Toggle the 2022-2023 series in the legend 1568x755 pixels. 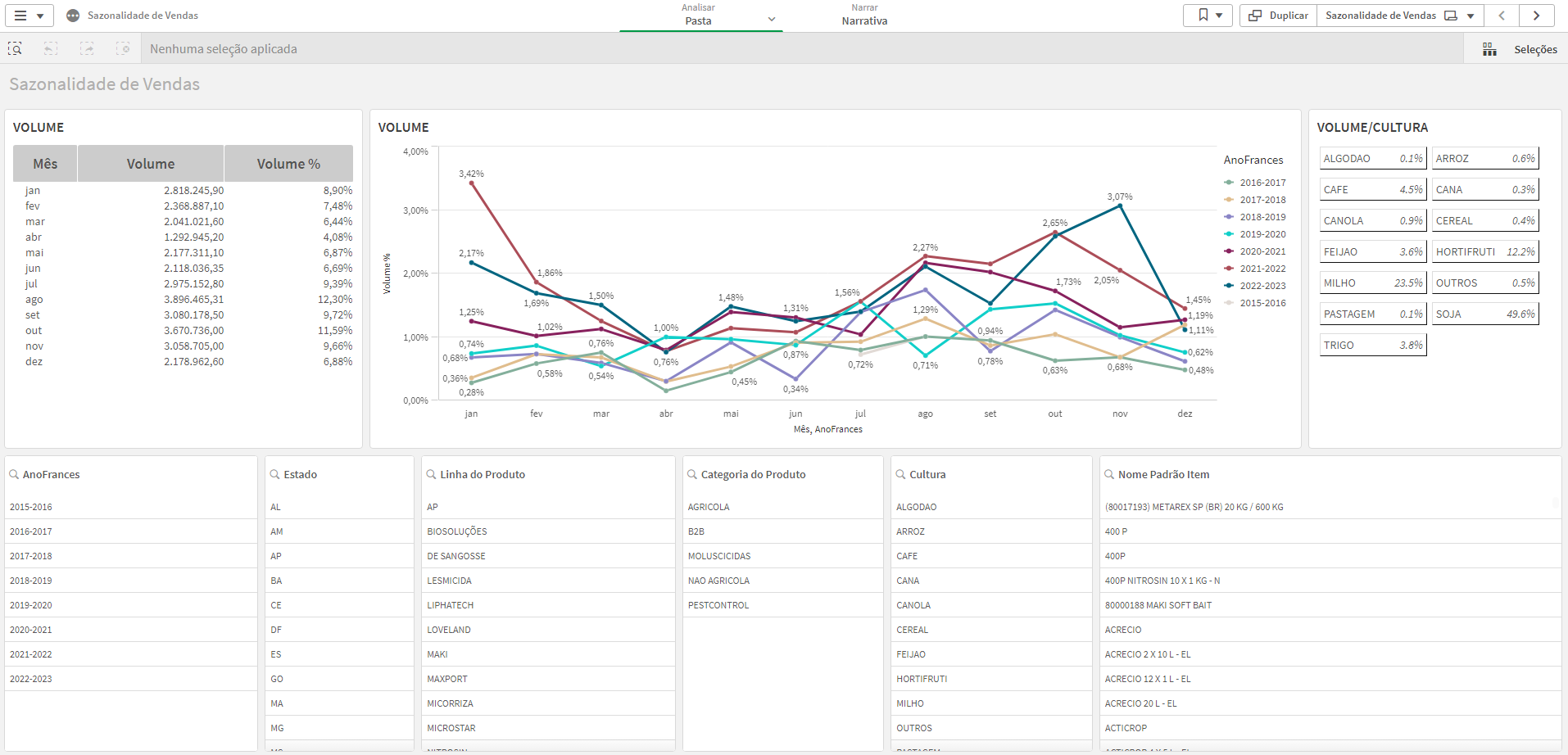click(1259, 285)
